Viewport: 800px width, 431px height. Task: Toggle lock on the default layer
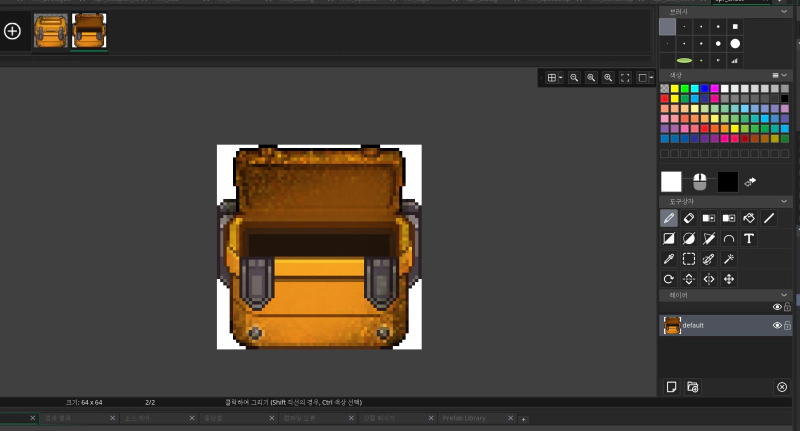[x=788, y=325]
